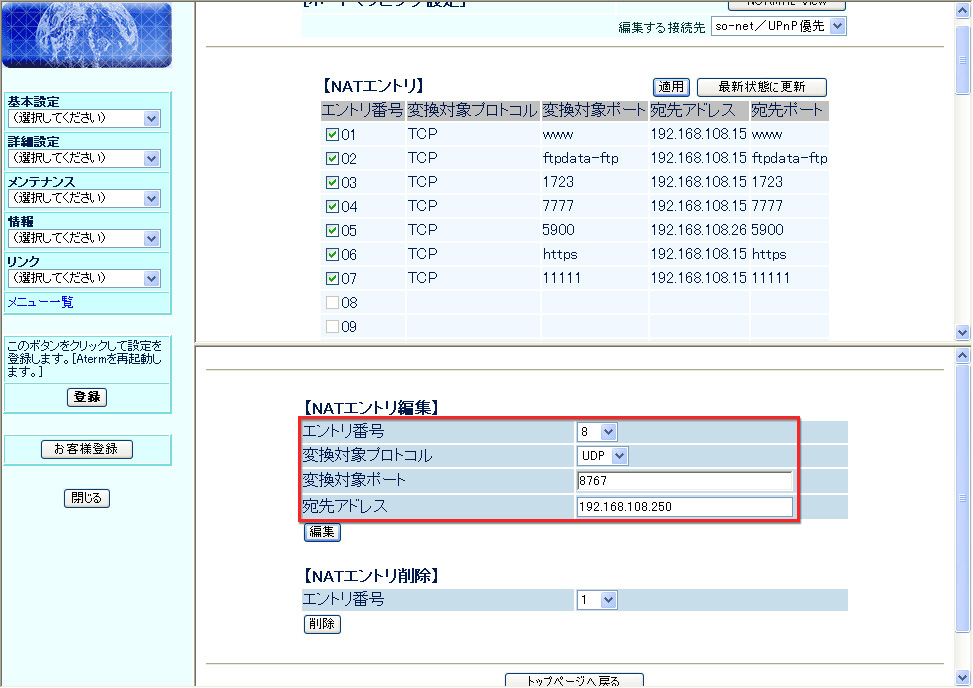Click the トップページへ戻る button
Image resolution: width=973 pixels, height=688 pixels.
(574, 680)
